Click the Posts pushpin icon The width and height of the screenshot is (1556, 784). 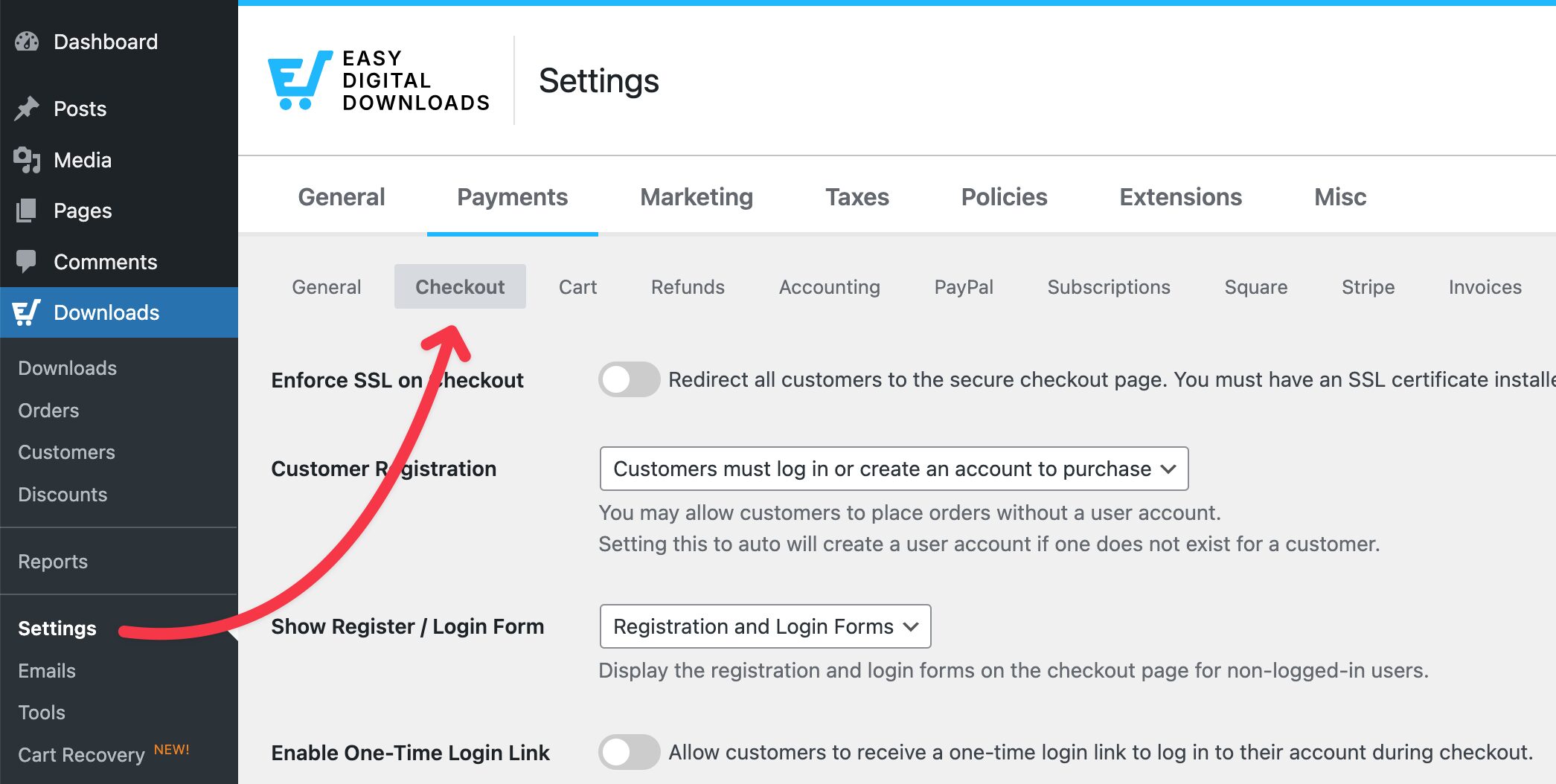point(27,109)
